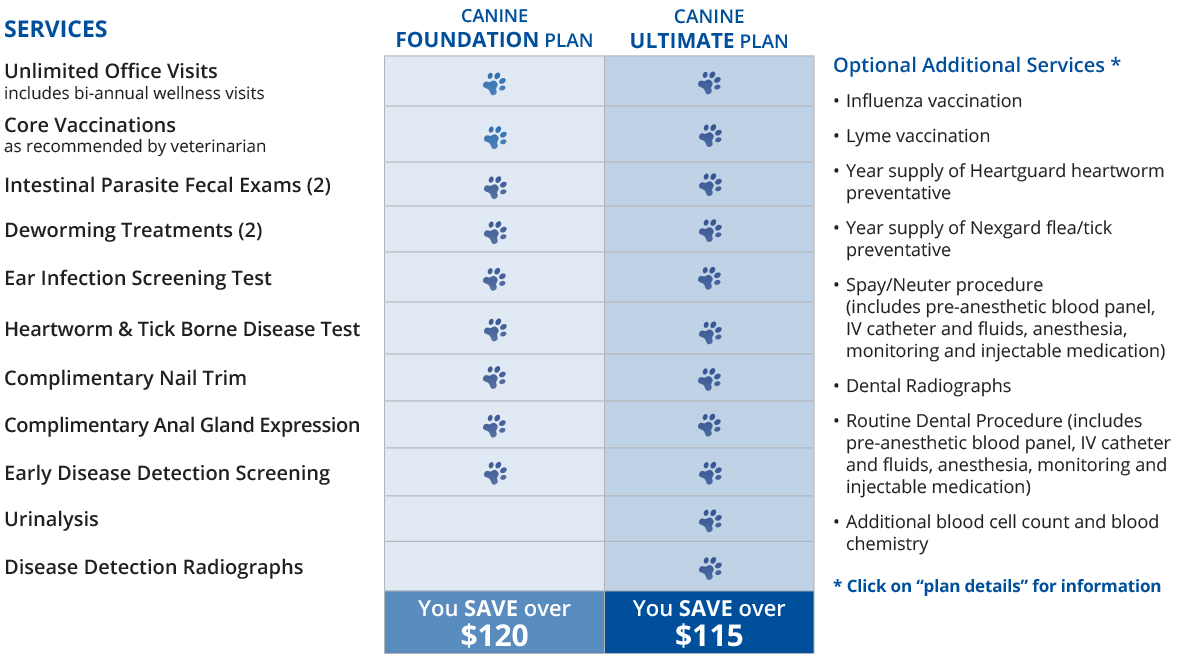Open the Canine Foundation Plan header

click(494, 28)
